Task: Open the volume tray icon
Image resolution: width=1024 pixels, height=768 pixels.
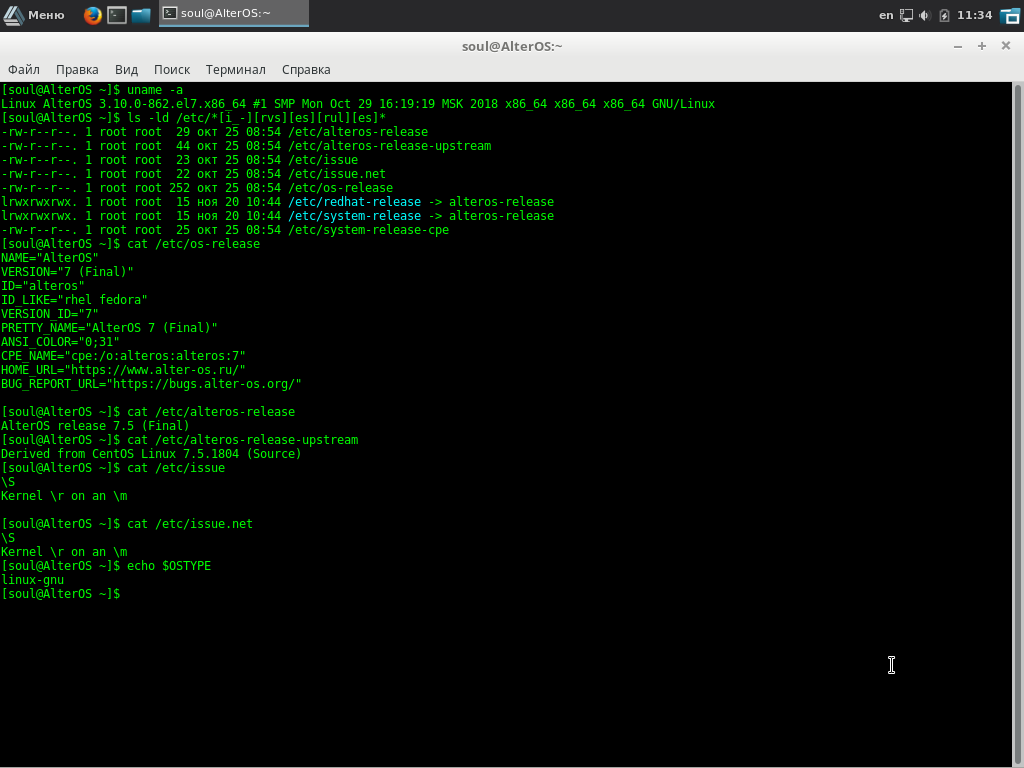Action: click(925, 15)
